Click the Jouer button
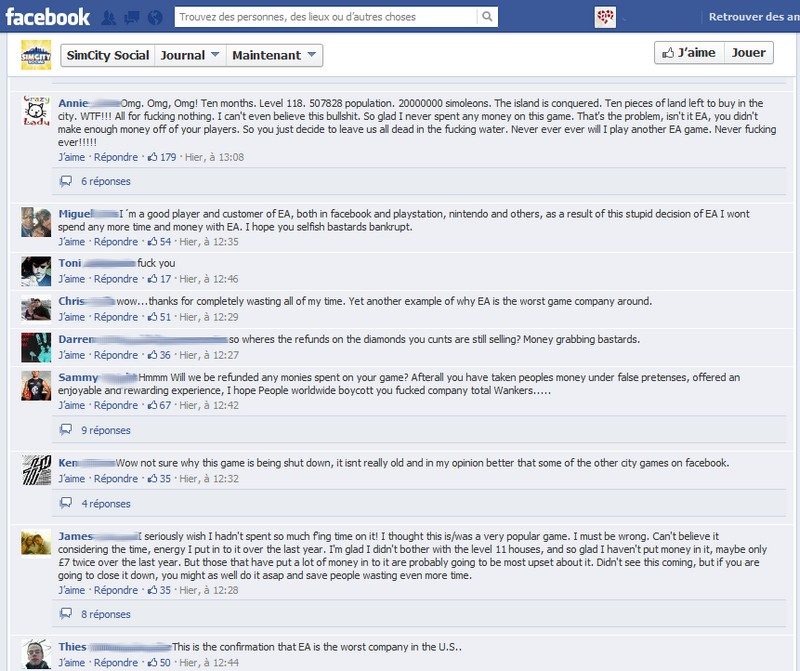The width and height of the screenshot is (800, 671). pyautogui.click(x=748, y=53)
